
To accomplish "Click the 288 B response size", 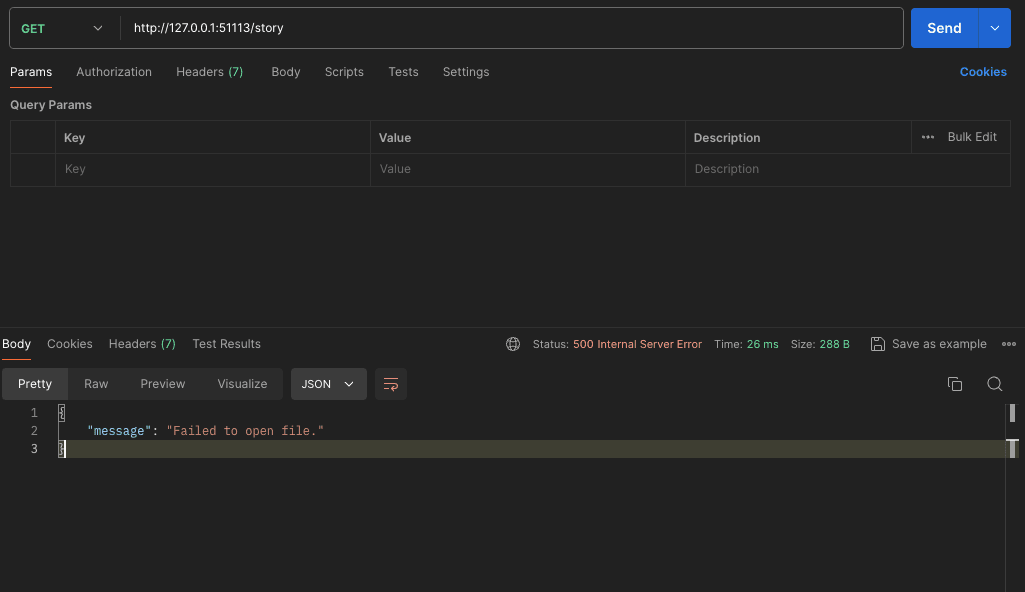I will point(835,344).
